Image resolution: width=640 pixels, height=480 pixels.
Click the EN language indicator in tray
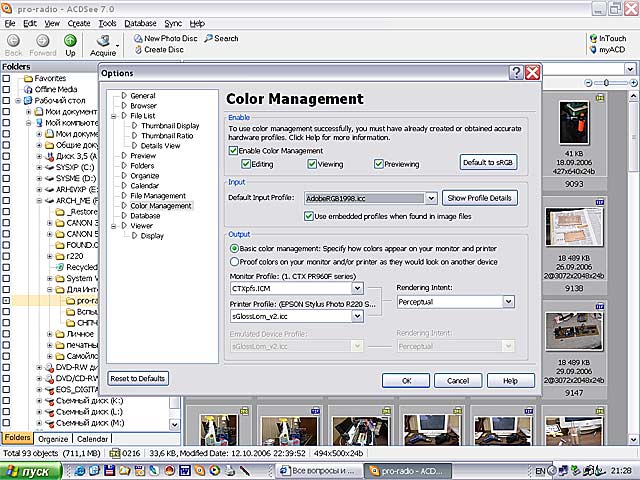(x=540, y=471)
